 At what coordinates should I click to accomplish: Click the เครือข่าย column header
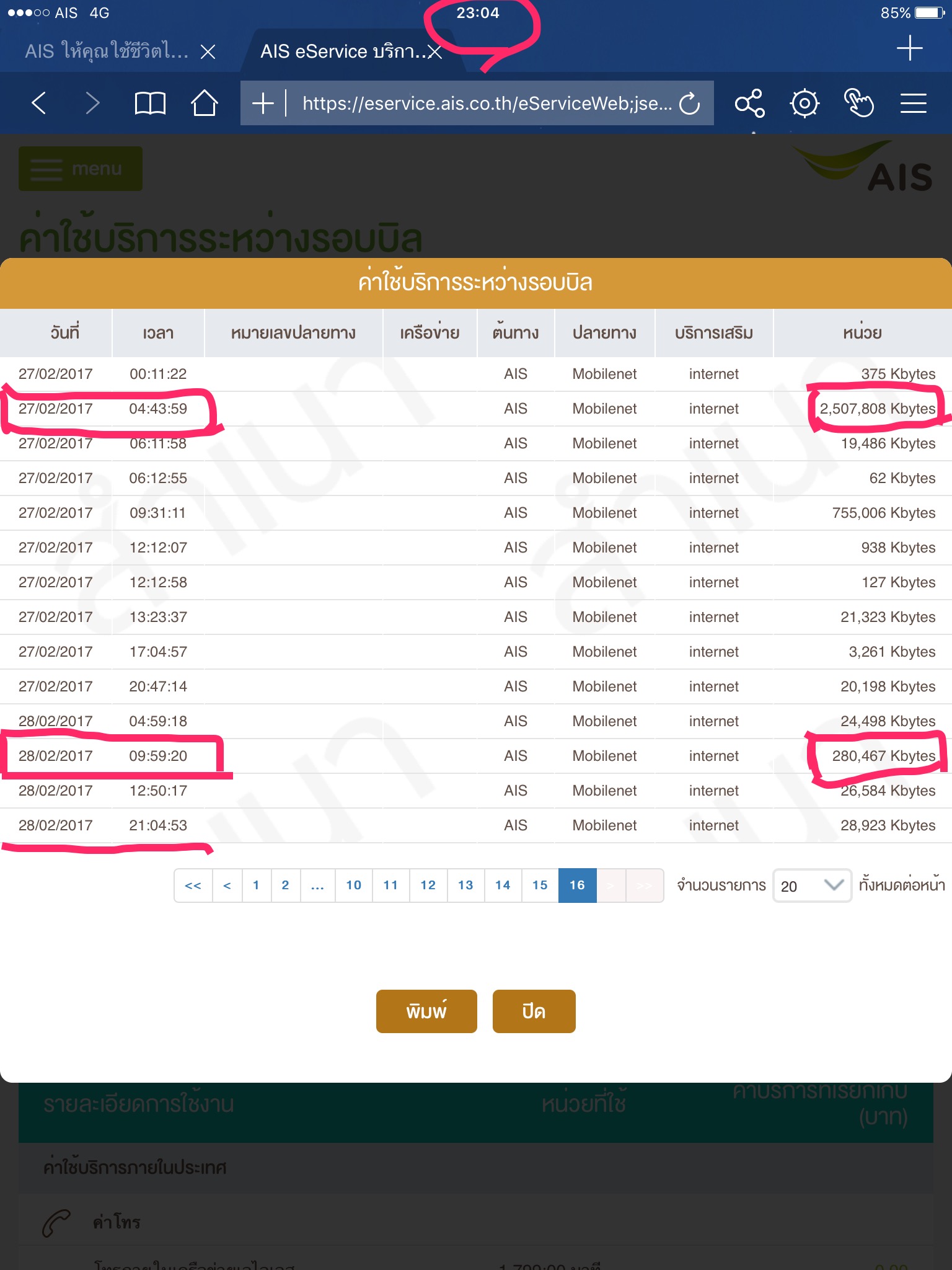click(430, 333)
